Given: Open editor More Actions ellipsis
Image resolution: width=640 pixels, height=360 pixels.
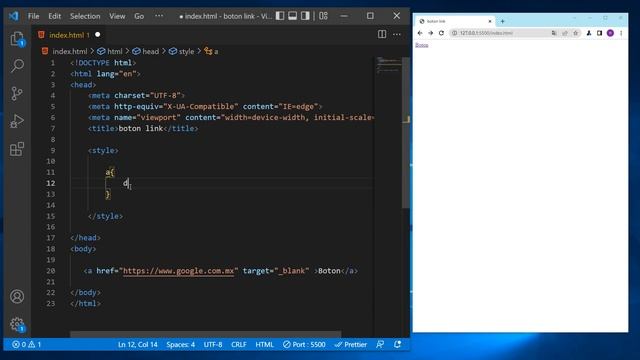Looking at the screenshot, I should pyautogui.click(x=397, y=34).
